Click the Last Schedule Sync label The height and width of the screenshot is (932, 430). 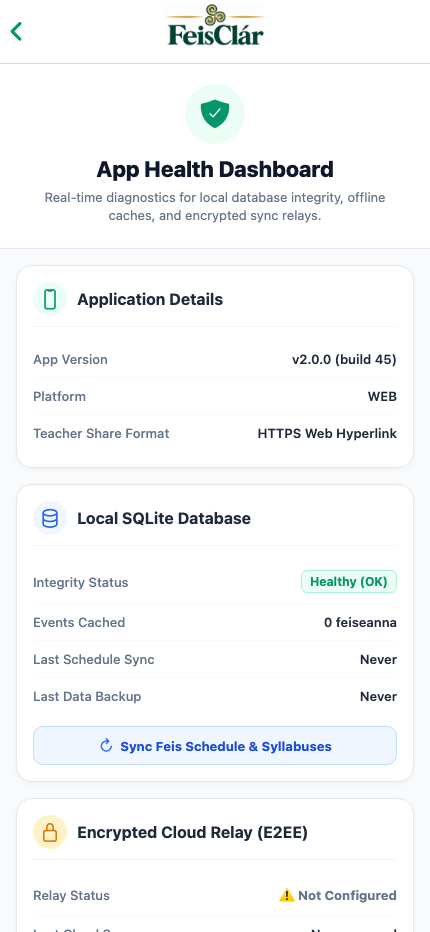click(94, 659)
